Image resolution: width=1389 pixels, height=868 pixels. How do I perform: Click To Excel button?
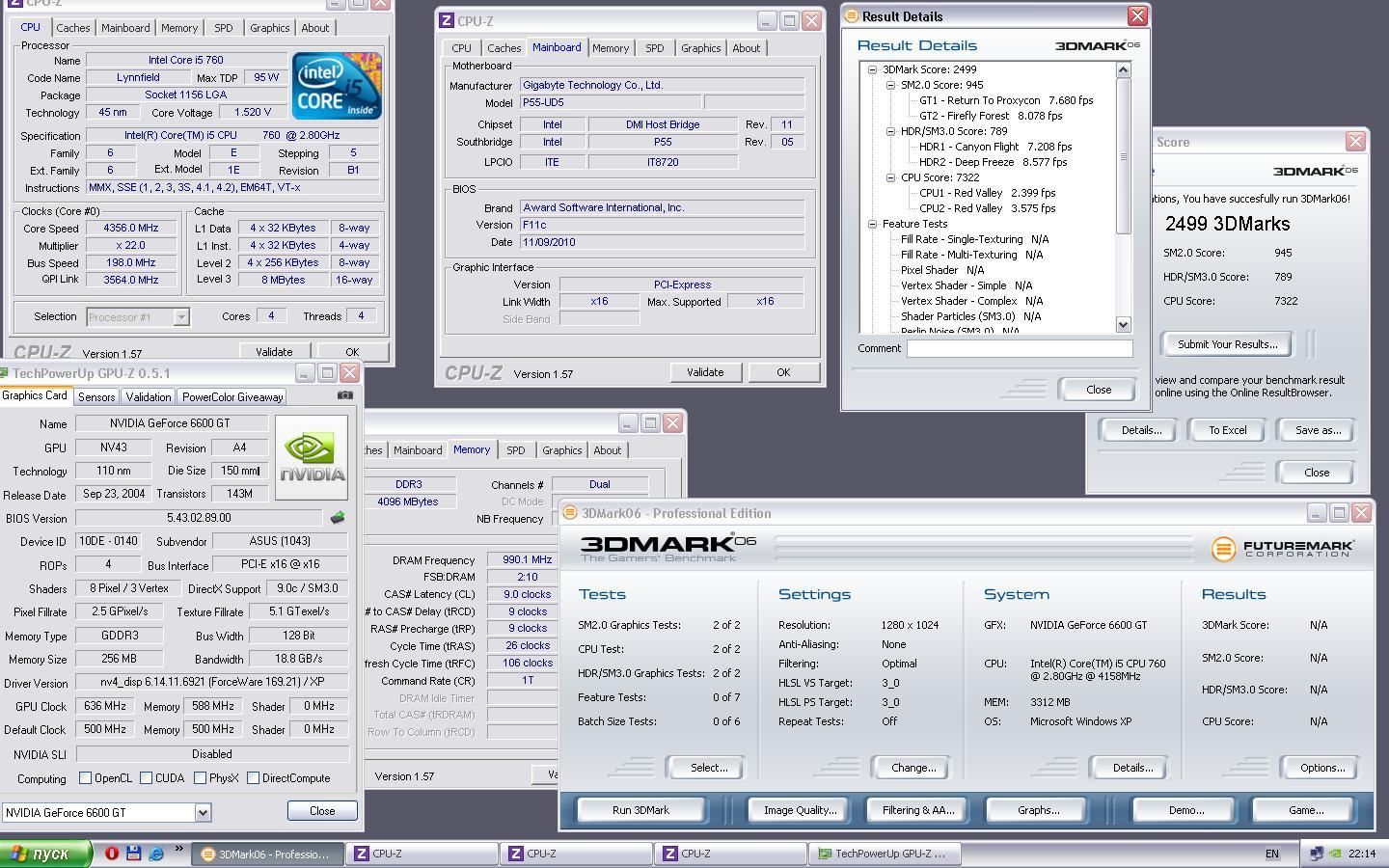coord(1228,430)
